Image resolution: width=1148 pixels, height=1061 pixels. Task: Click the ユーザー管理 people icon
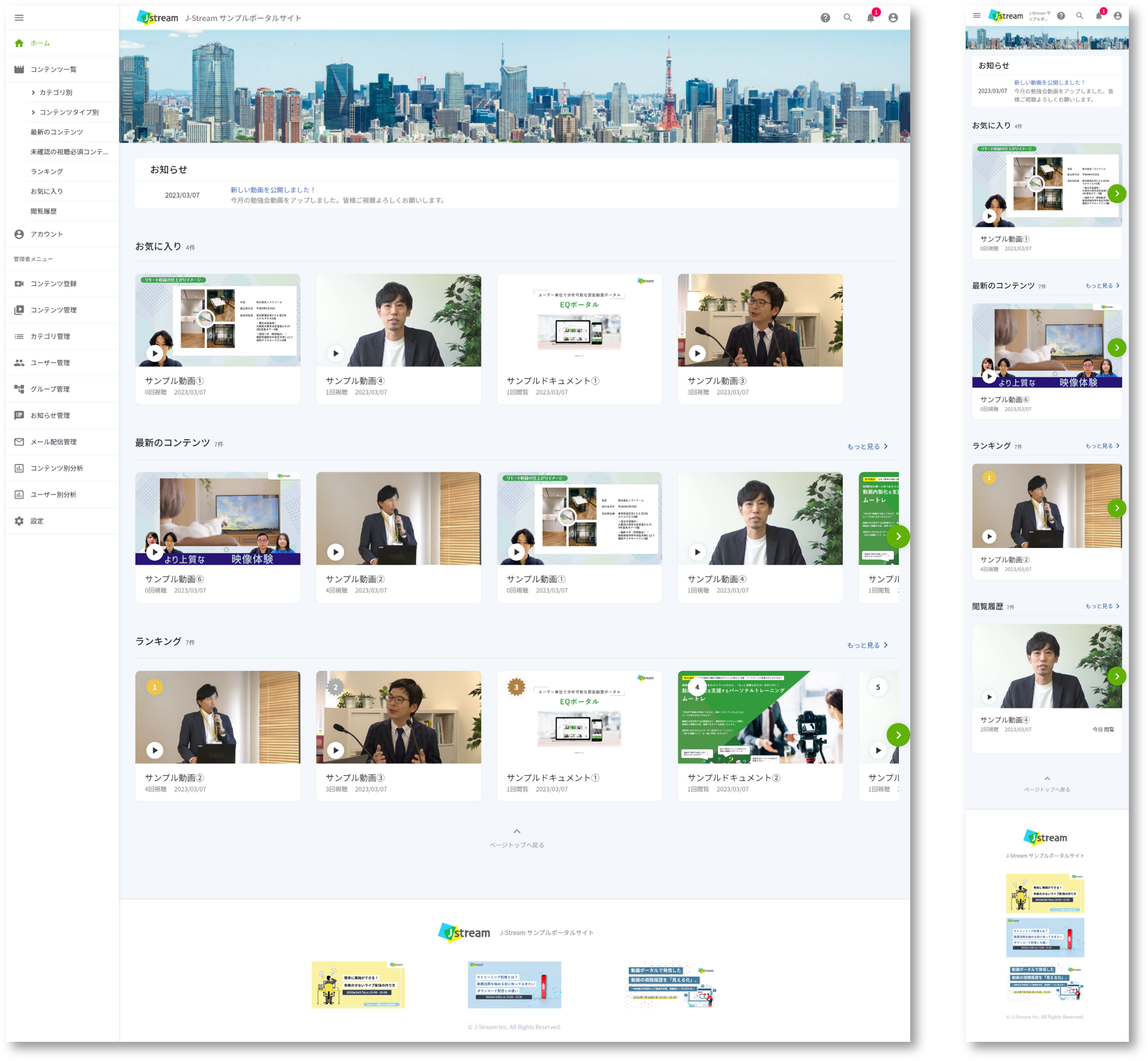click(x=18, y=362)
